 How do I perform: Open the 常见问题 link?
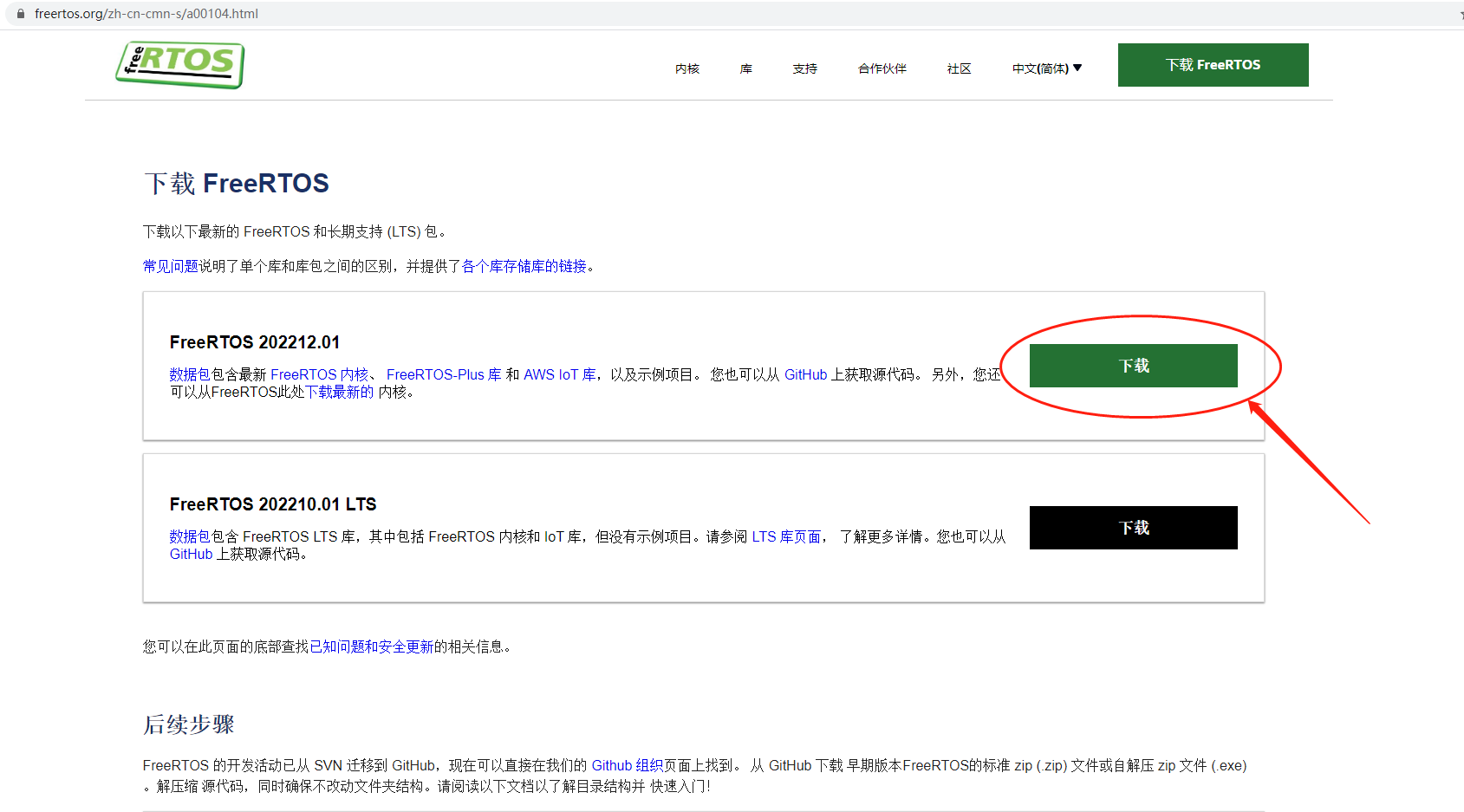[x=171, y=266]
